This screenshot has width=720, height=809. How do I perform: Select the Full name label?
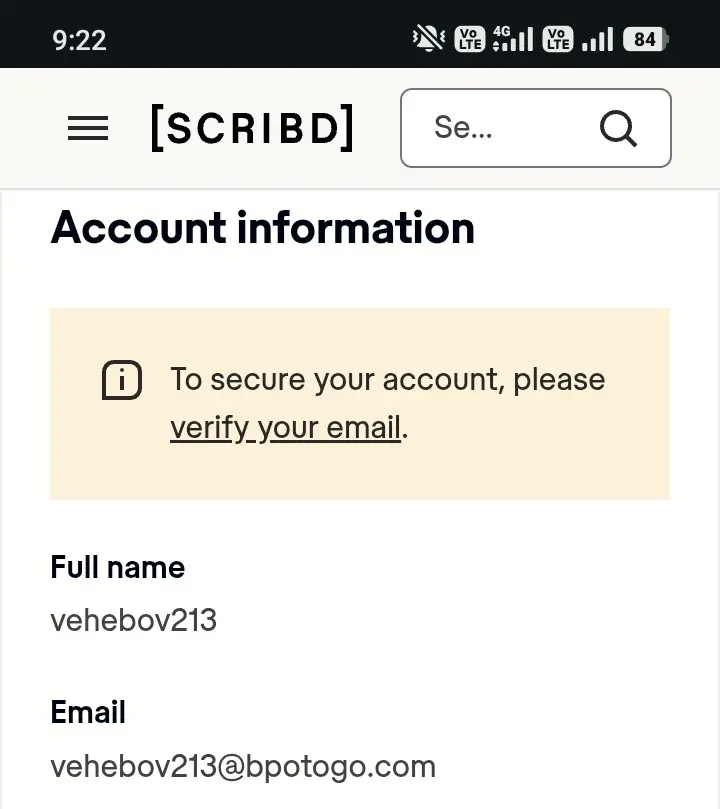[x=118, y=567]
